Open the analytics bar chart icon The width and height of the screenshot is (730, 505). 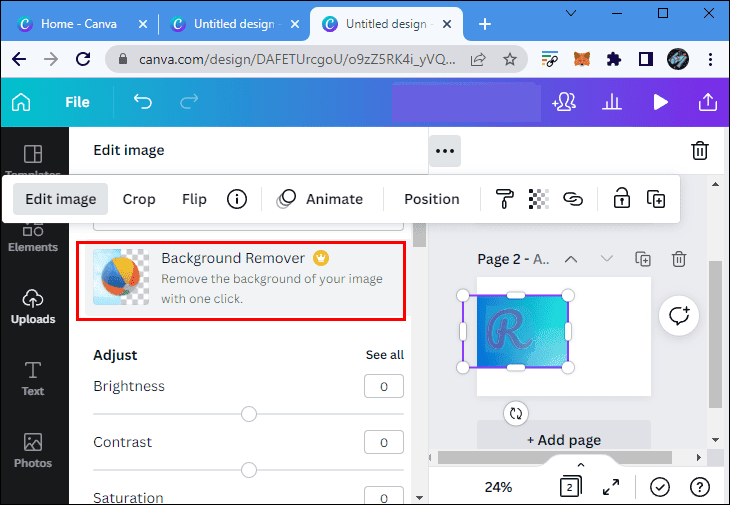pyautogui.click(x=612, y=102)
